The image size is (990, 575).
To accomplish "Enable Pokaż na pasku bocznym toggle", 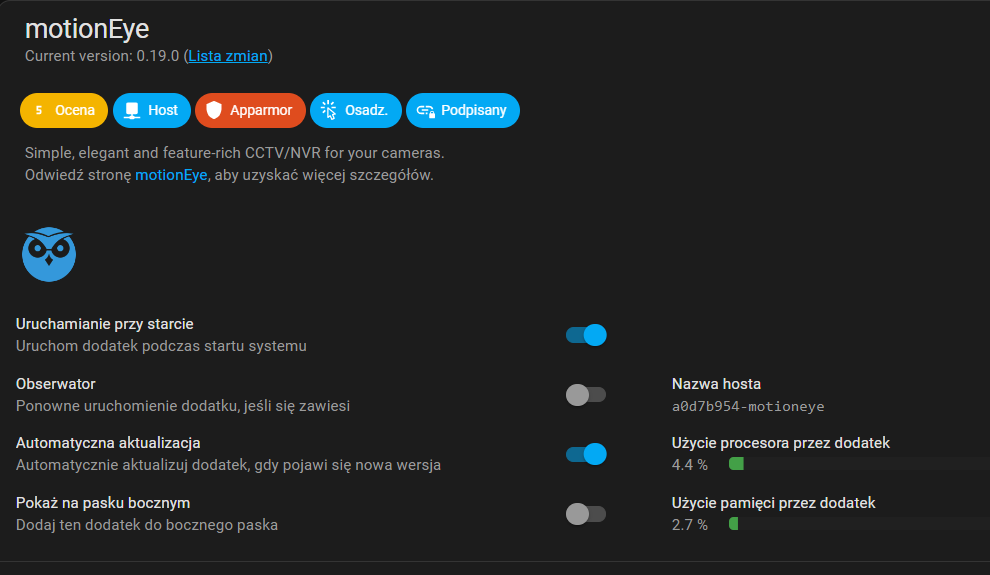I will [586, 514].
